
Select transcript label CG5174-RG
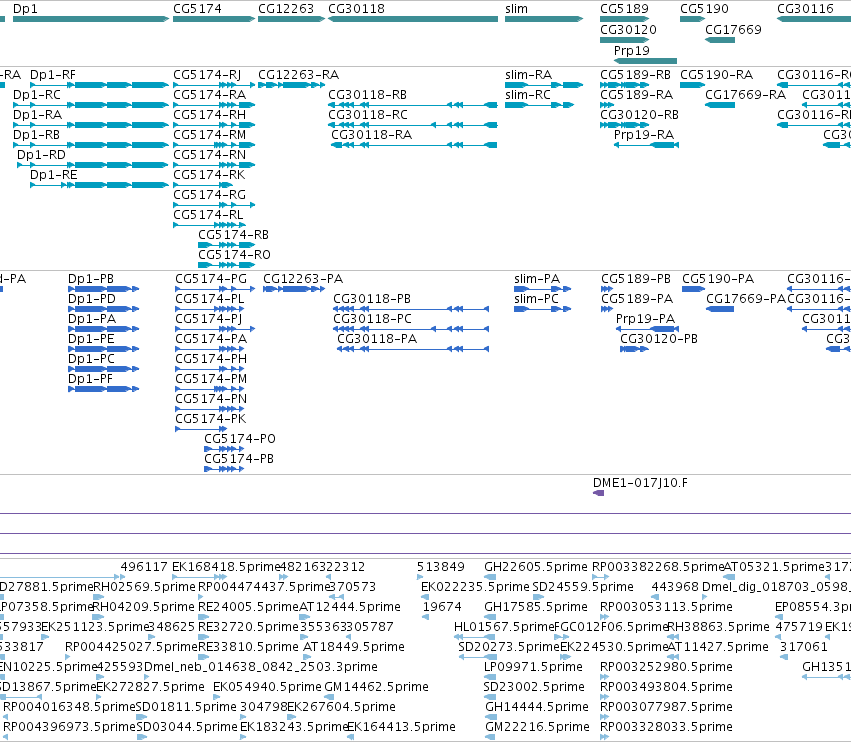point(209,194)
